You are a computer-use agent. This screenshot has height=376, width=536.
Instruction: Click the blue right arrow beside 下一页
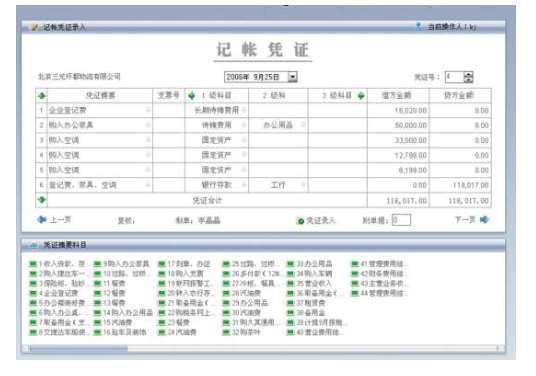(484, 219)
